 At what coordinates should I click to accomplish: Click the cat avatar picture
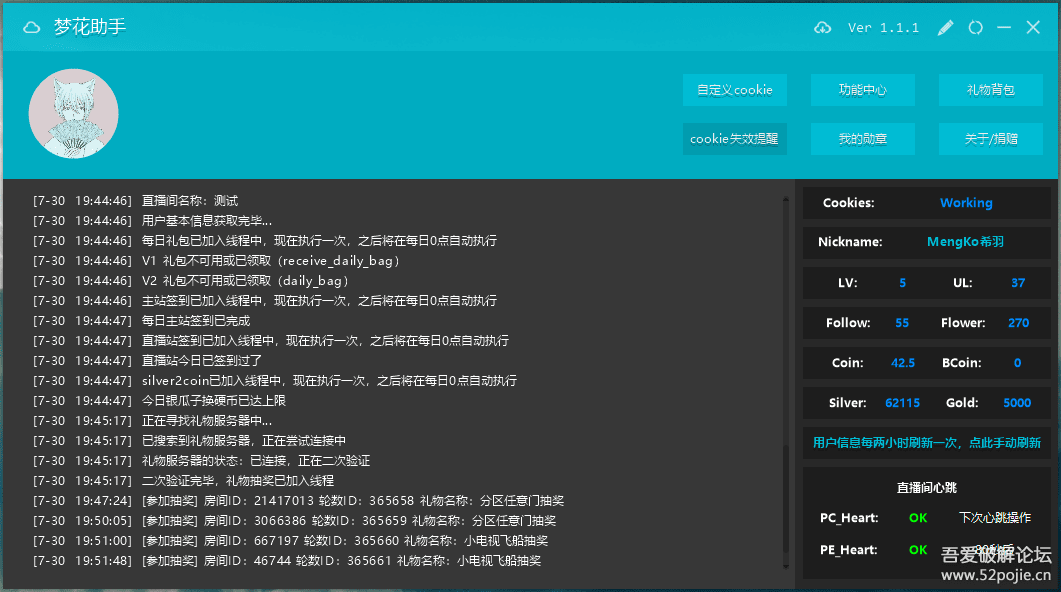(x=73, y=113)
